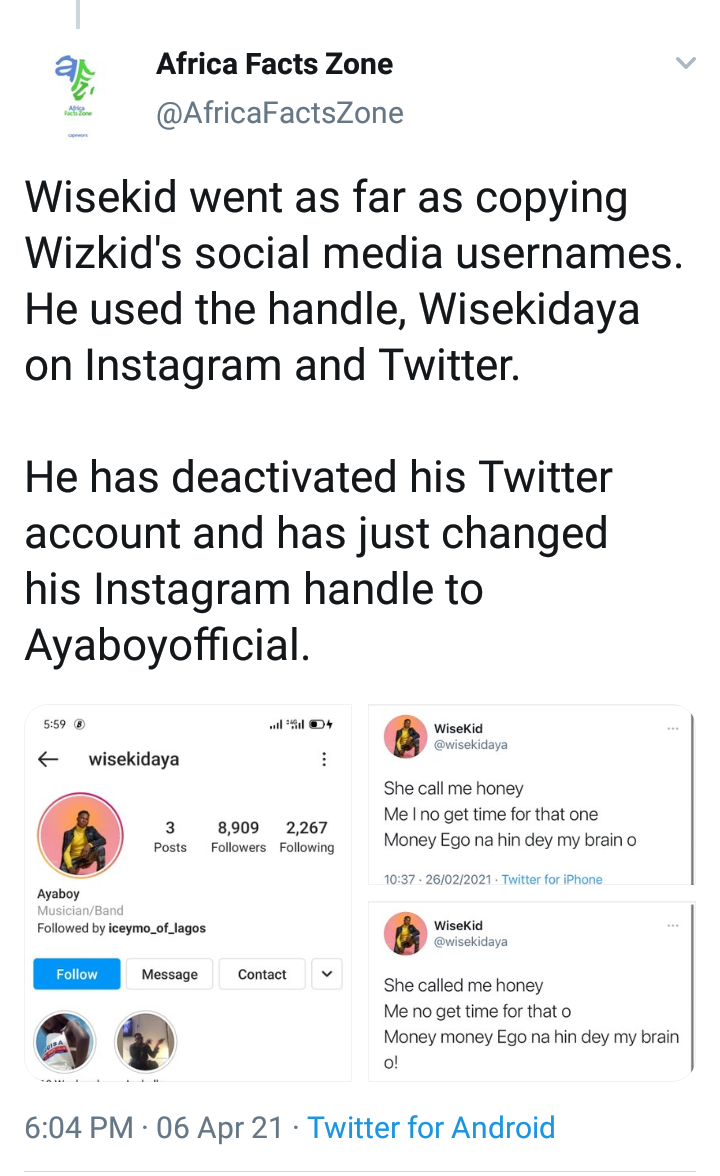Viewport: 720px width, 1176px height.
Task: Click the WiseKid avatar in the bottom tweet
Action: pyautogui.click(x=406, y=934)
